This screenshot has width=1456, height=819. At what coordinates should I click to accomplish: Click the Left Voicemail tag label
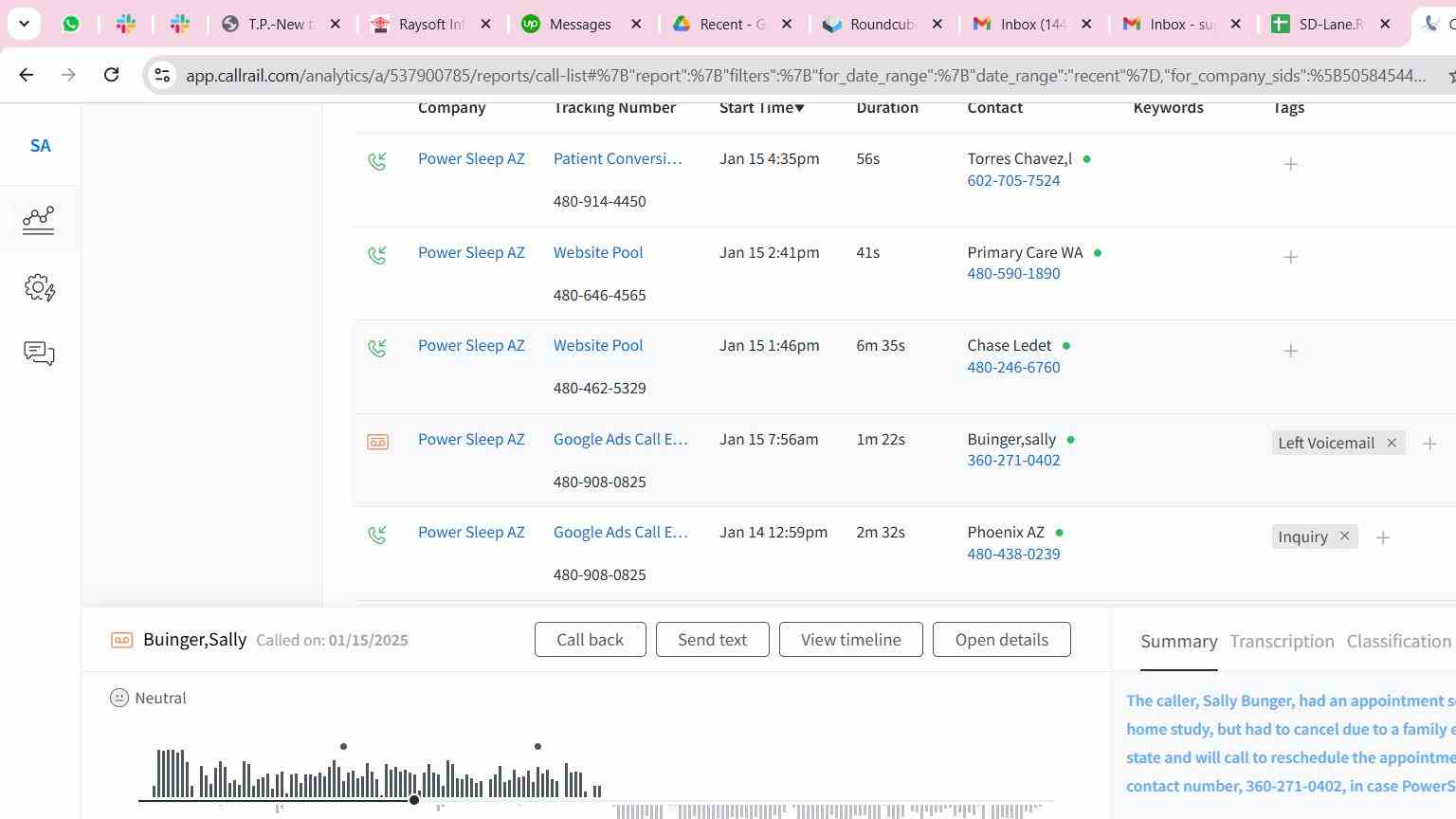click(x=1325, y=443)
